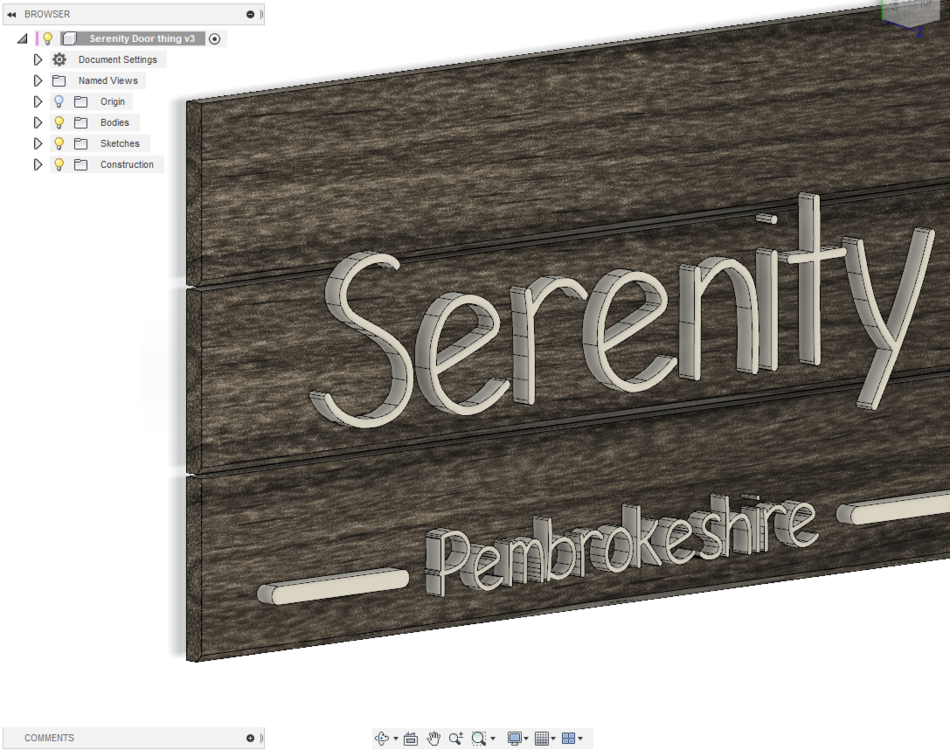The image size is (950, 750).
Task: Activate the Pan tool
Action: point(432,738)
